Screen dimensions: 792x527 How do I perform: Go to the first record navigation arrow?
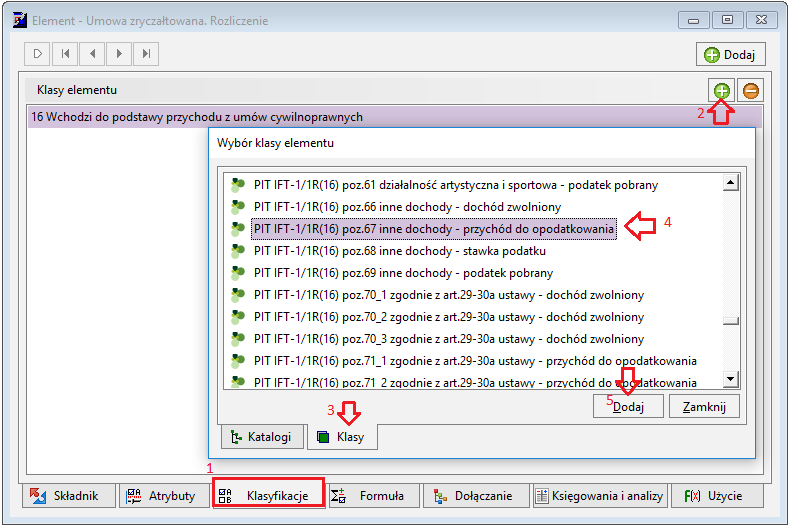(x=65, y=54)
